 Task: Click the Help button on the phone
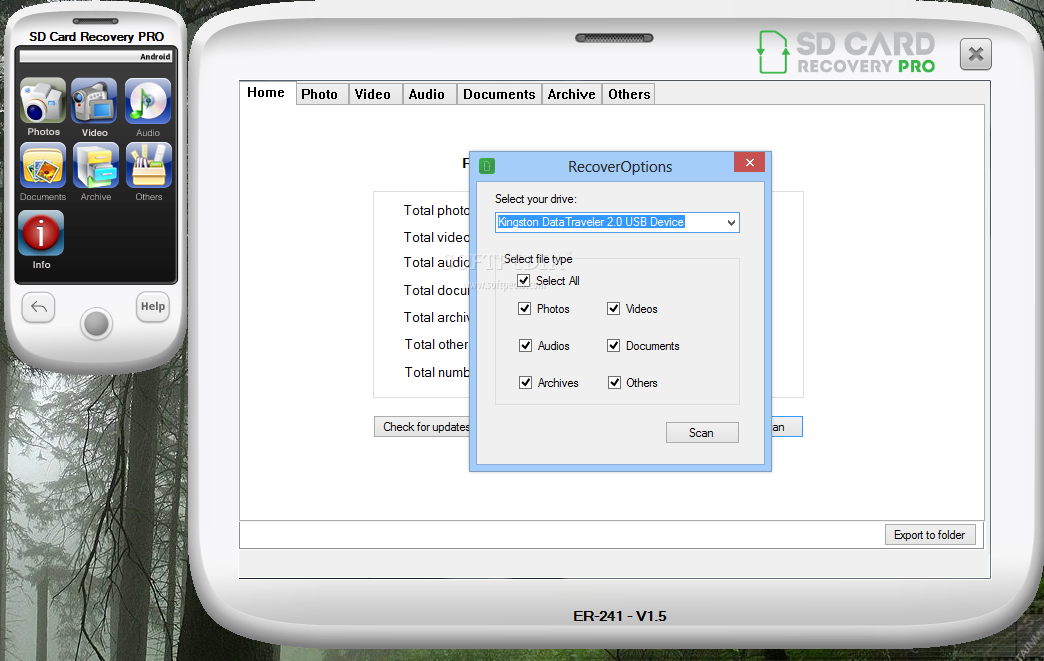[152, 306]
